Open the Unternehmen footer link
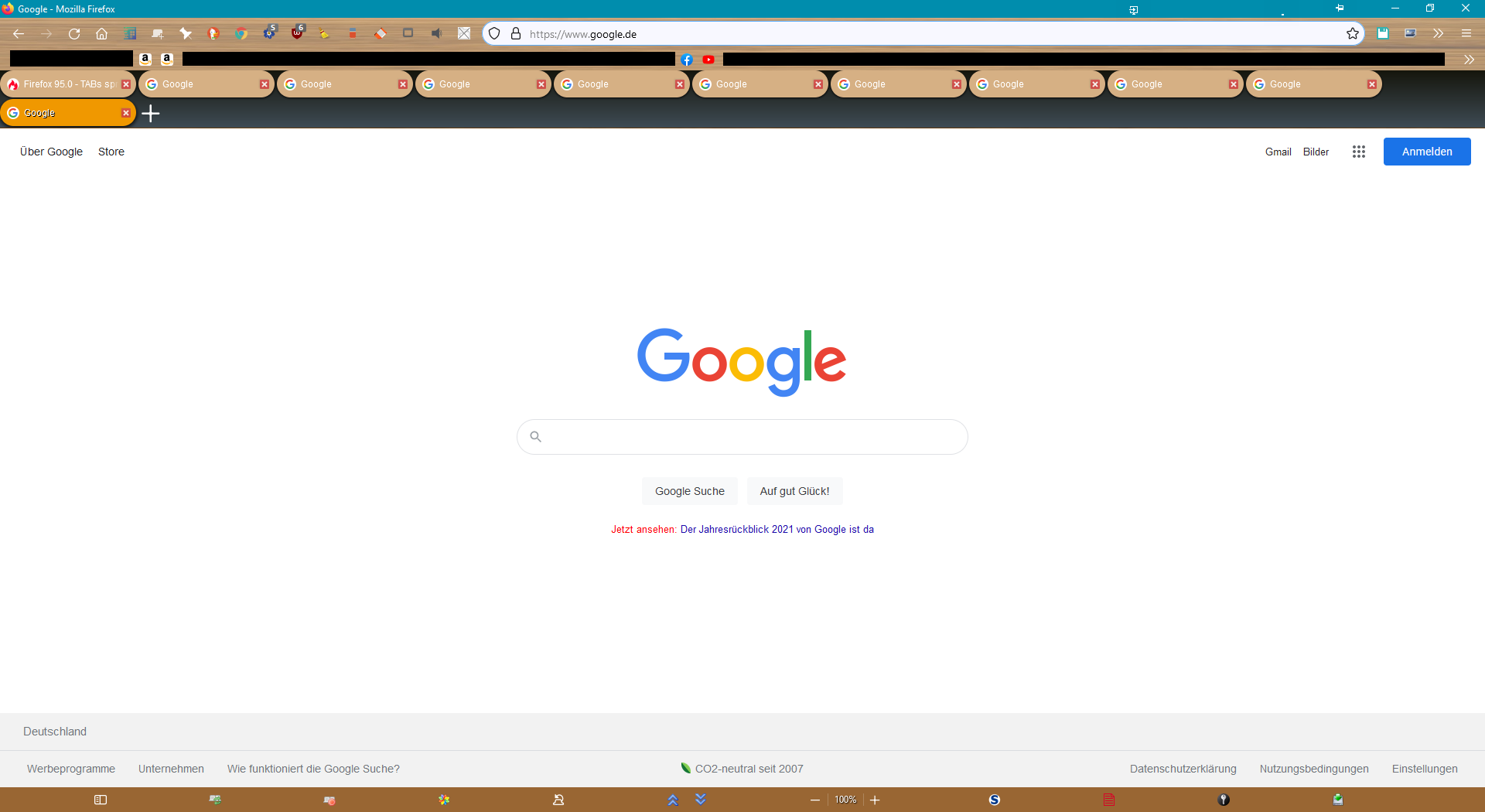The width and height of the screenshot is (1485, 812). (x=171, y=769)
